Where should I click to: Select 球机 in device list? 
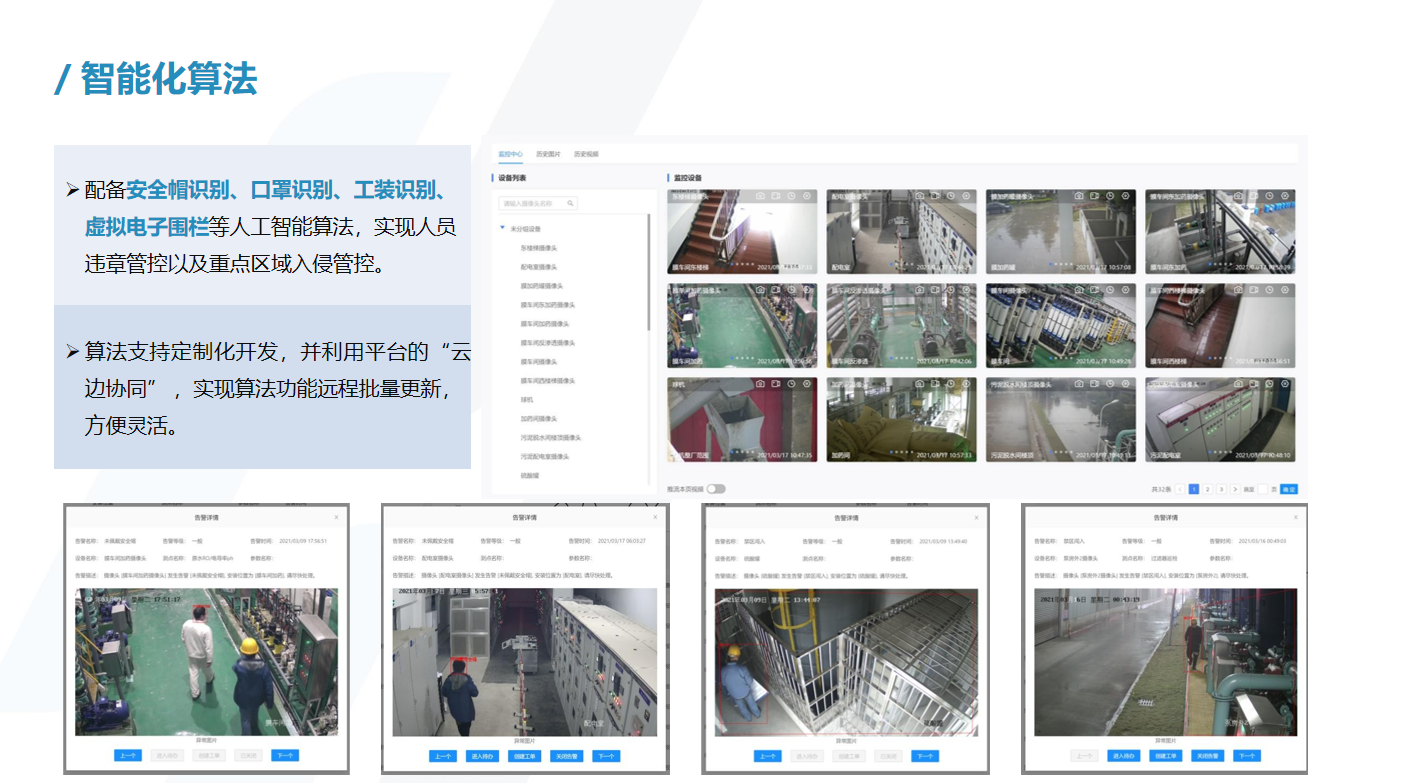tap(526, 399)
